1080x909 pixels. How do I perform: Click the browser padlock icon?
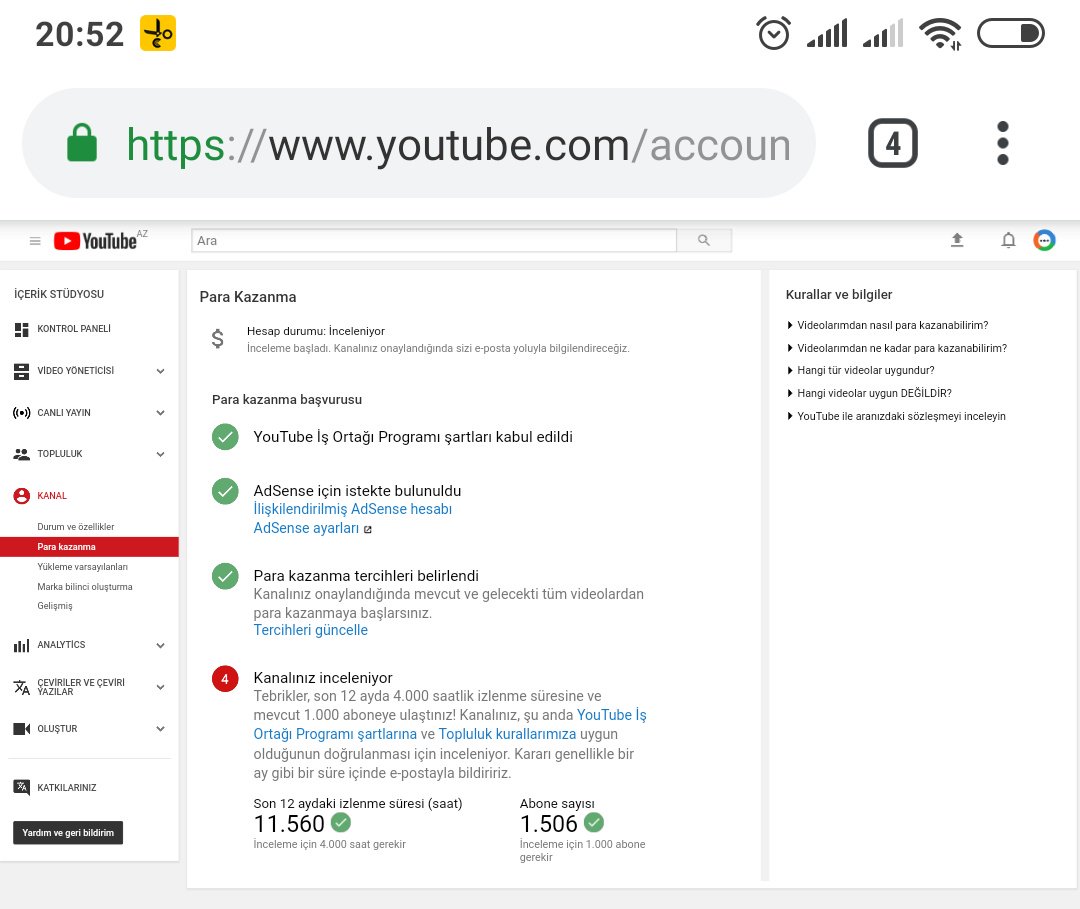click(82, 143)
